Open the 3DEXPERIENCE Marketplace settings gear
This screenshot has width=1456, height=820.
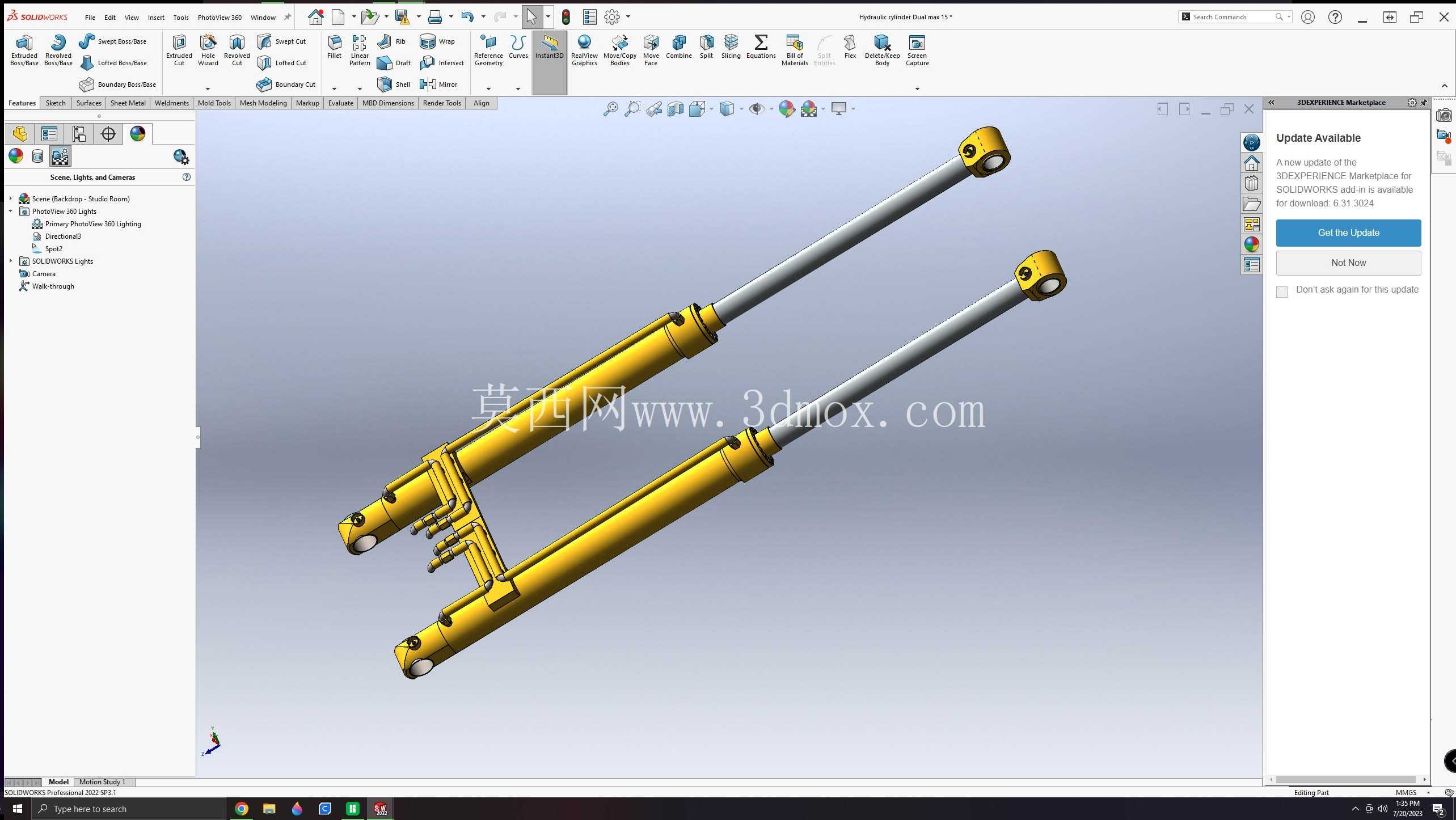click(1412, 103)
